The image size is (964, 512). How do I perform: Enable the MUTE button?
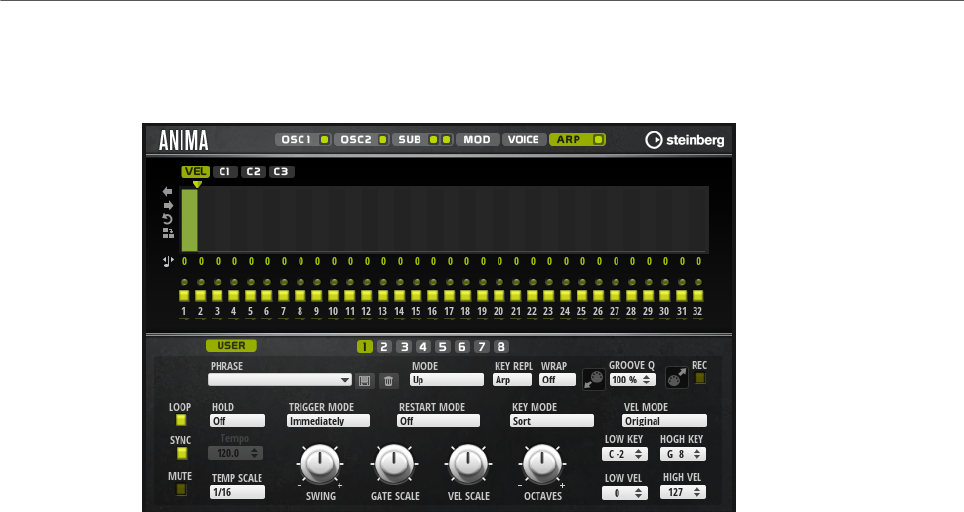[181, 489]
